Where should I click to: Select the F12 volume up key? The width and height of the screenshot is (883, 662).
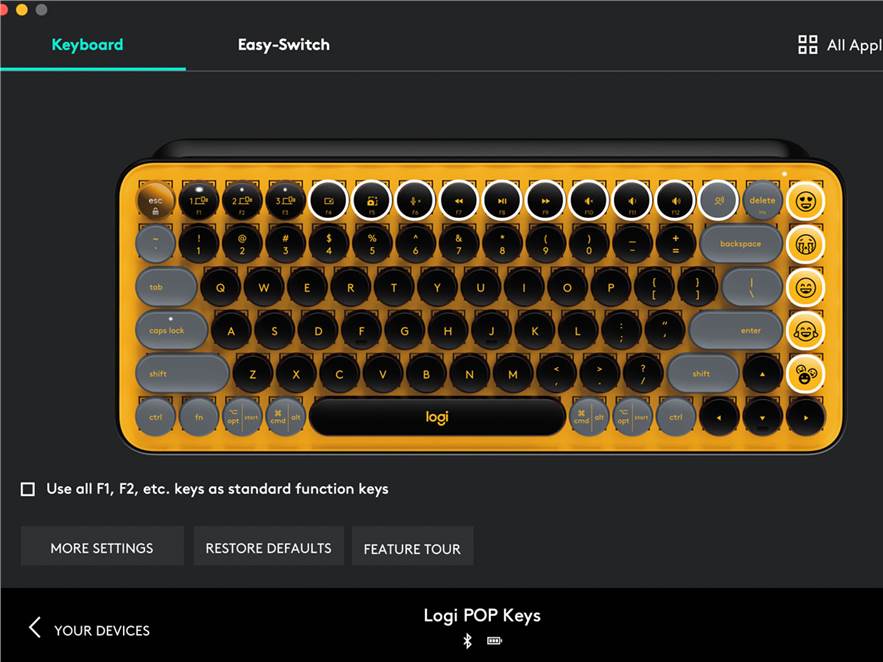675,200
